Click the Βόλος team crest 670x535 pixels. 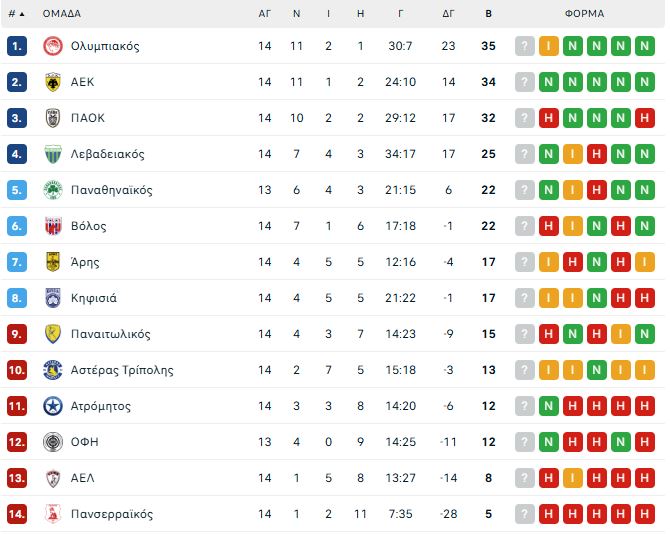tap(53, 226)
